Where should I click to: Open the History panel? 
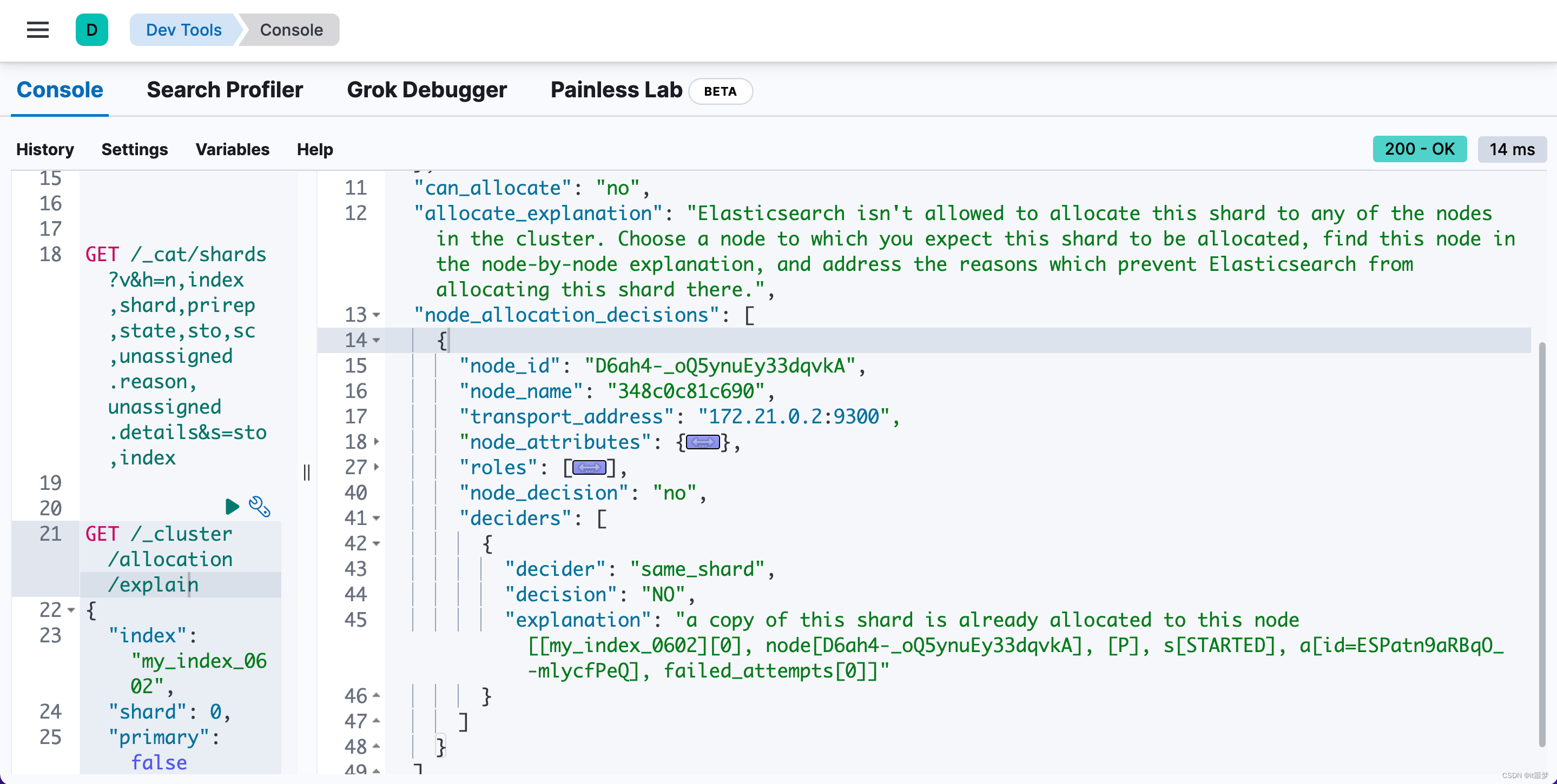pyautogui.click(x=45, y=149)
